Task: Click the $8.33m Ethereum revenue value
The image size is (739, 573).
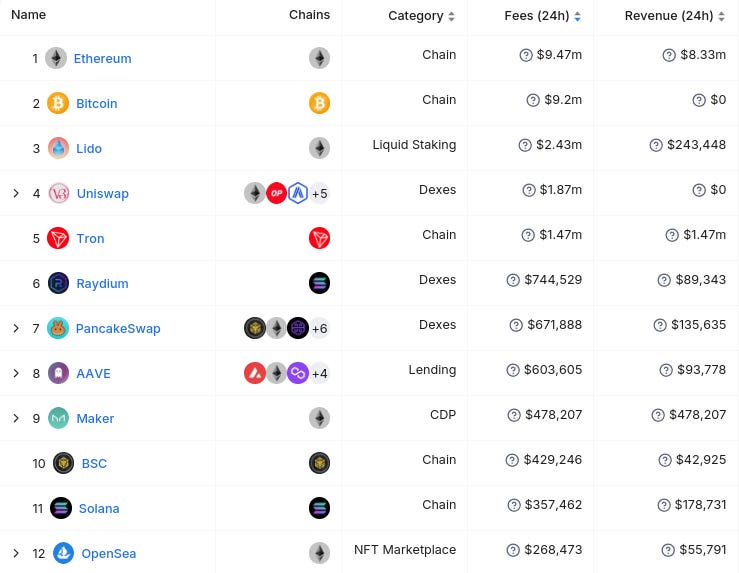Action: 703,55
